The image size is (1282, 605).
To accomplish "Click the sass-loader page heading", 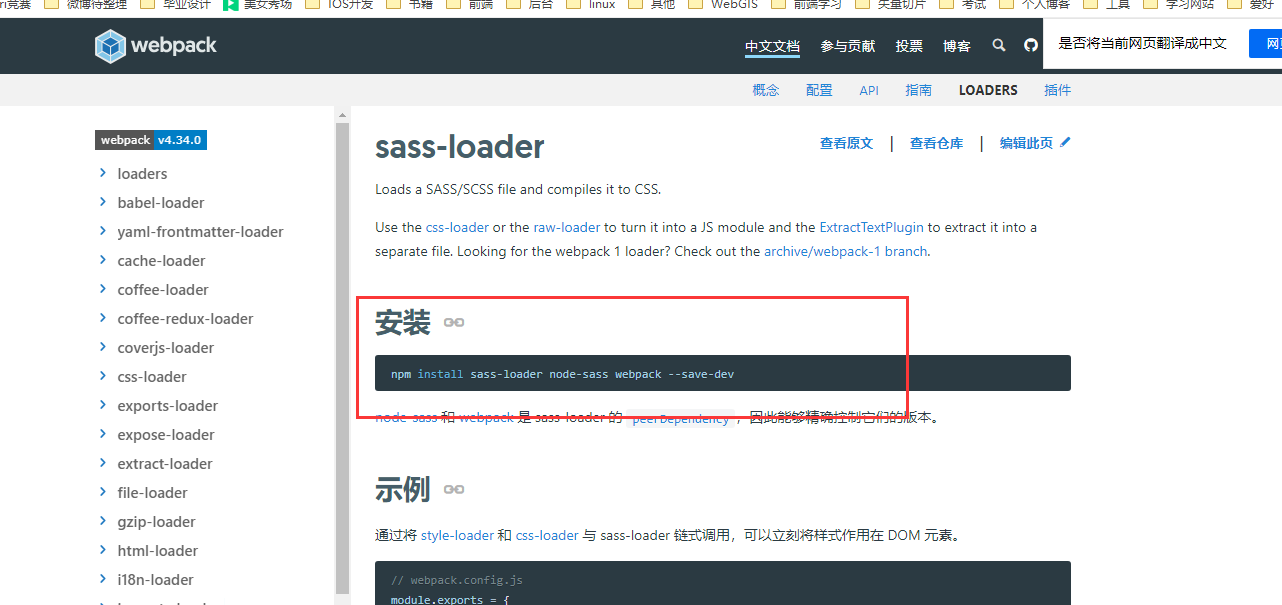I will (x=459, y=147).
